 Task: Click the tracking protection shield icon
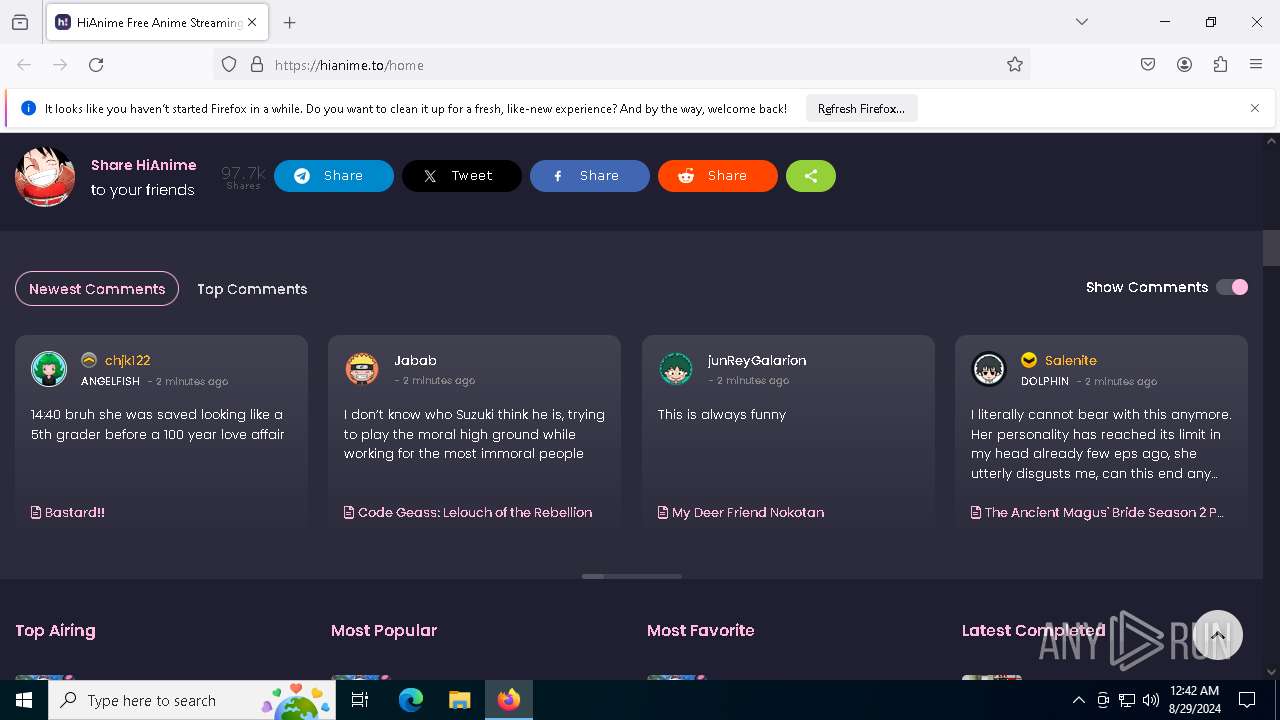click(229, 65)
